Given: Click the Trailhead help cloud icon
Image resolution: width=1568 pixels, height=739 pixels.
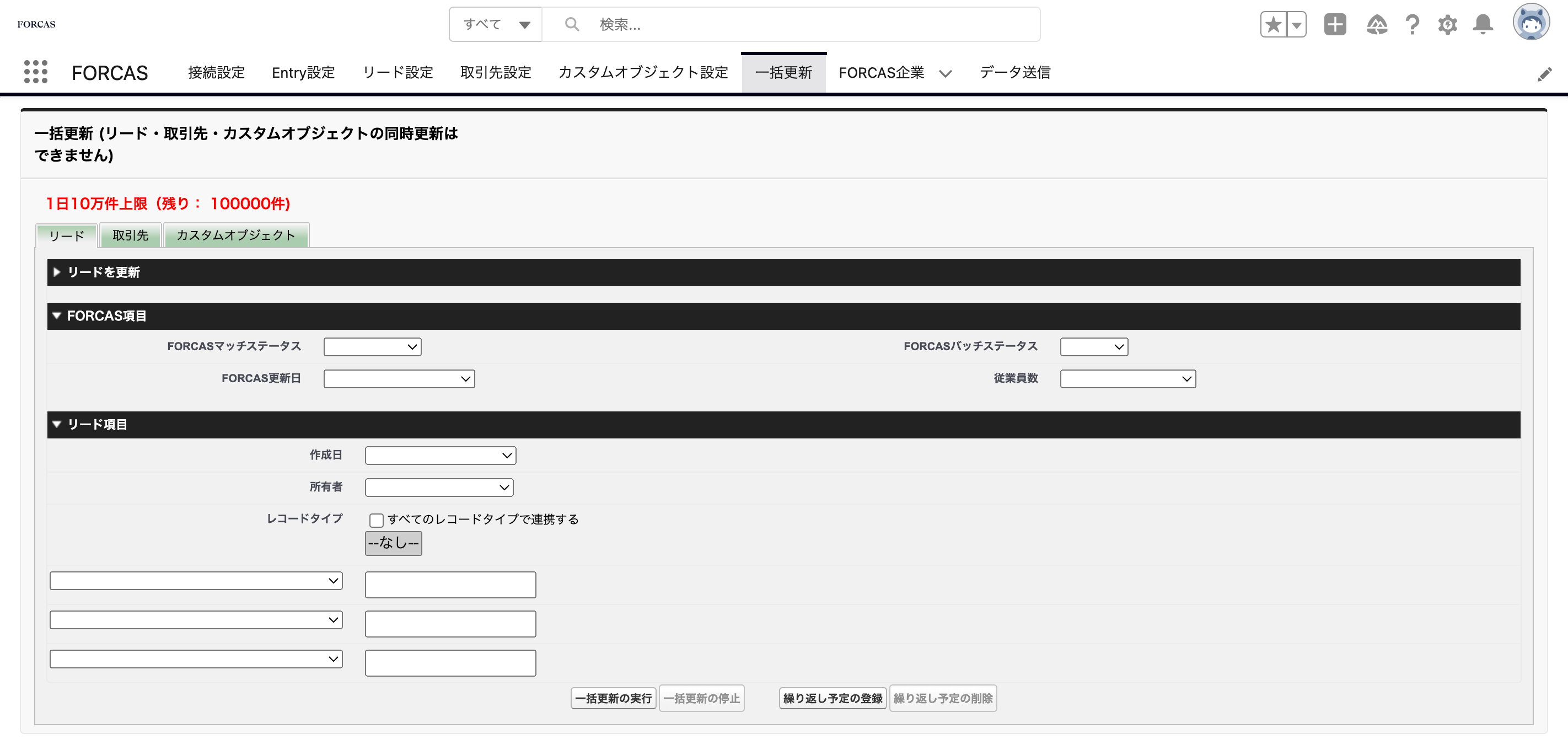Looking at the screenshot, I should pos(1377,24).
